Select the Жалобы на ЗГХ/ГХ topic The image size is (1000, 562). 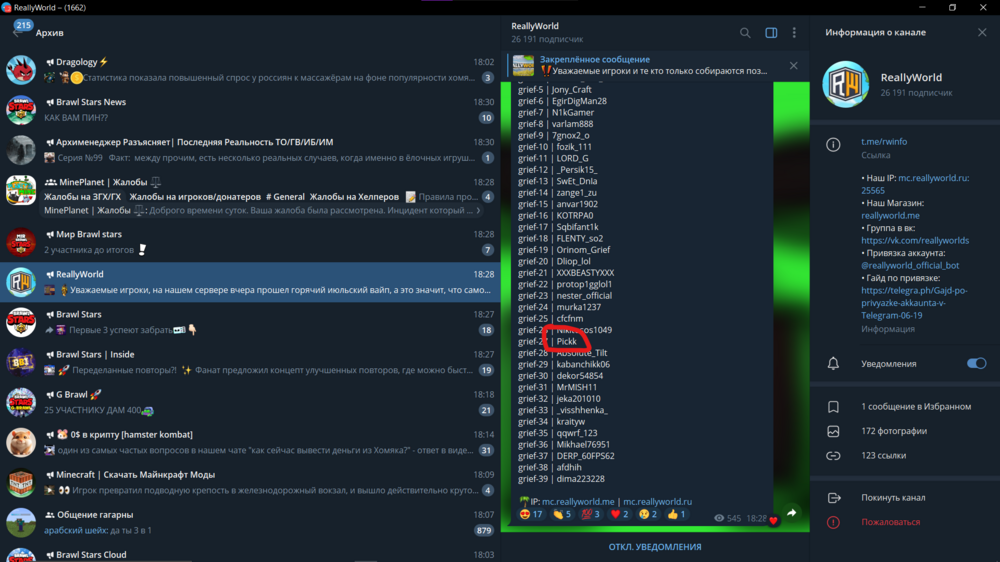point(82,196)
